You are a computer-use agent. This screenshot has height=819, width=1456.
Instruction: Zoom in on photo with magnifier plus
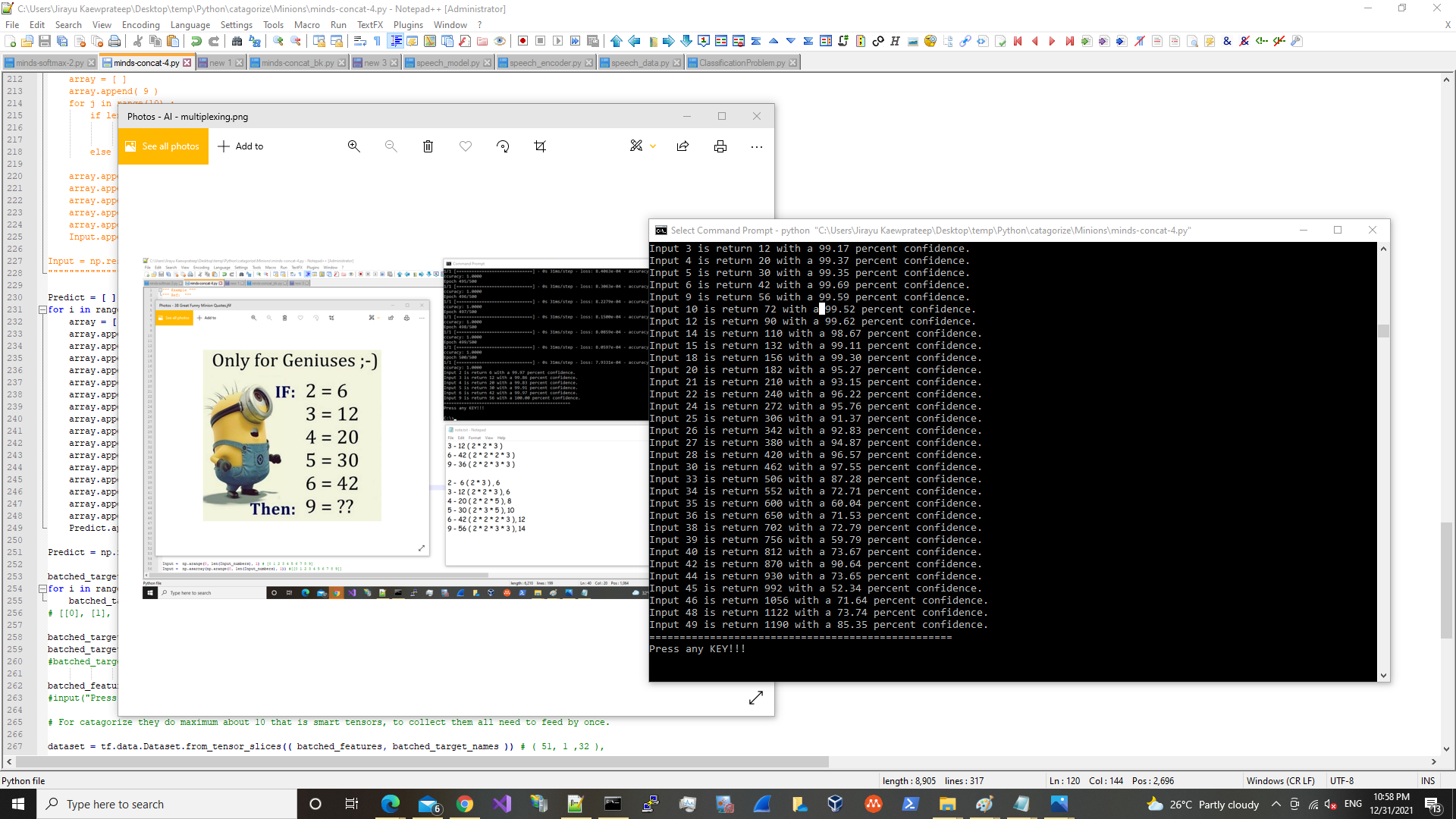tap(353, 146)
